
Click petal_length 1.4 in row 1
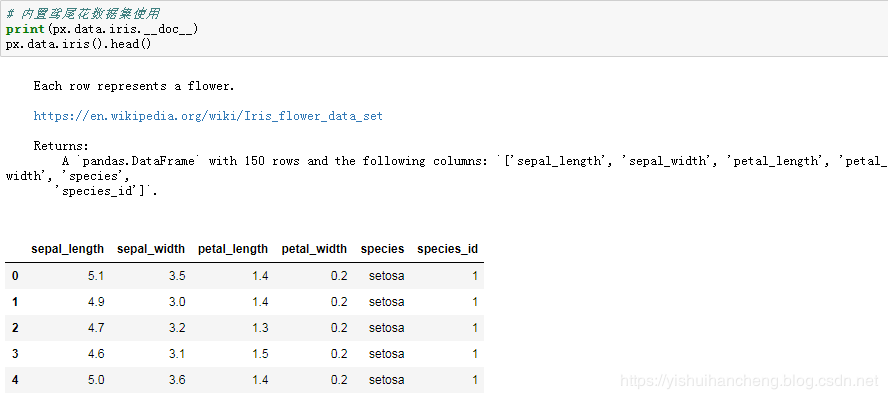pos(260,302)
